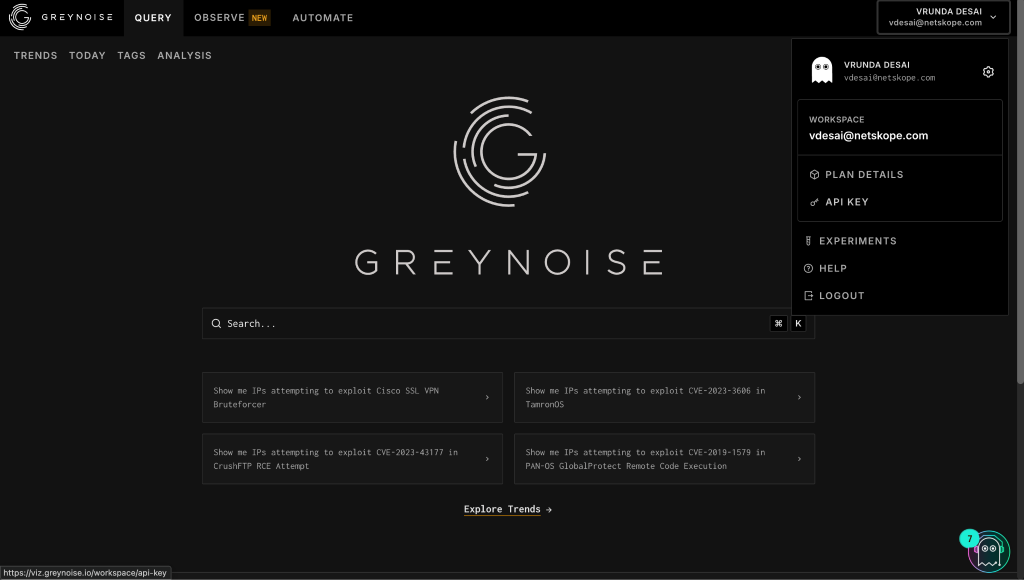
Task: Click the cube icon beside Plan Details
Action: [814, 174]
